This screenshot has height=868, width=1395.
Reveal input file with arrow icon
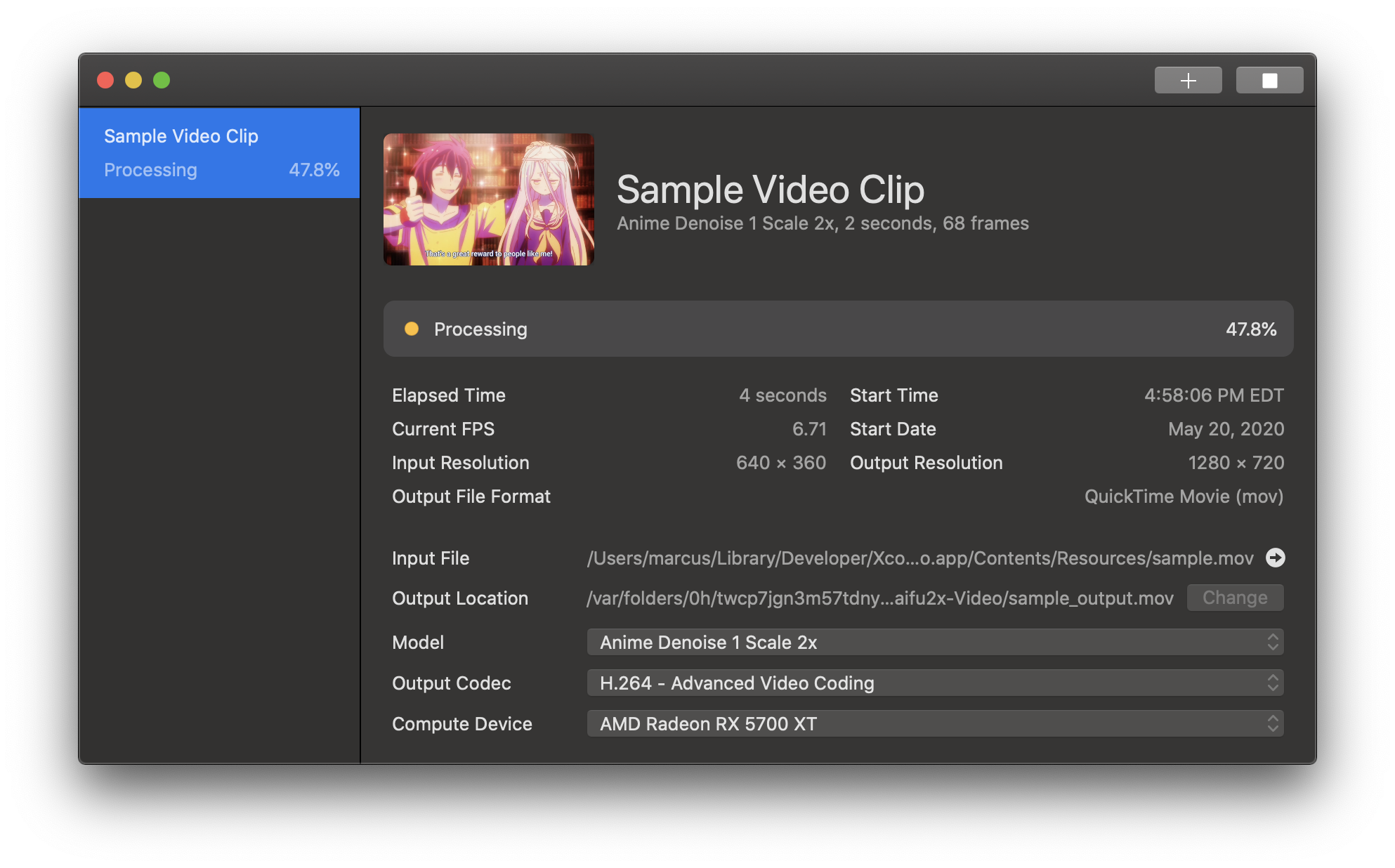1275,558
